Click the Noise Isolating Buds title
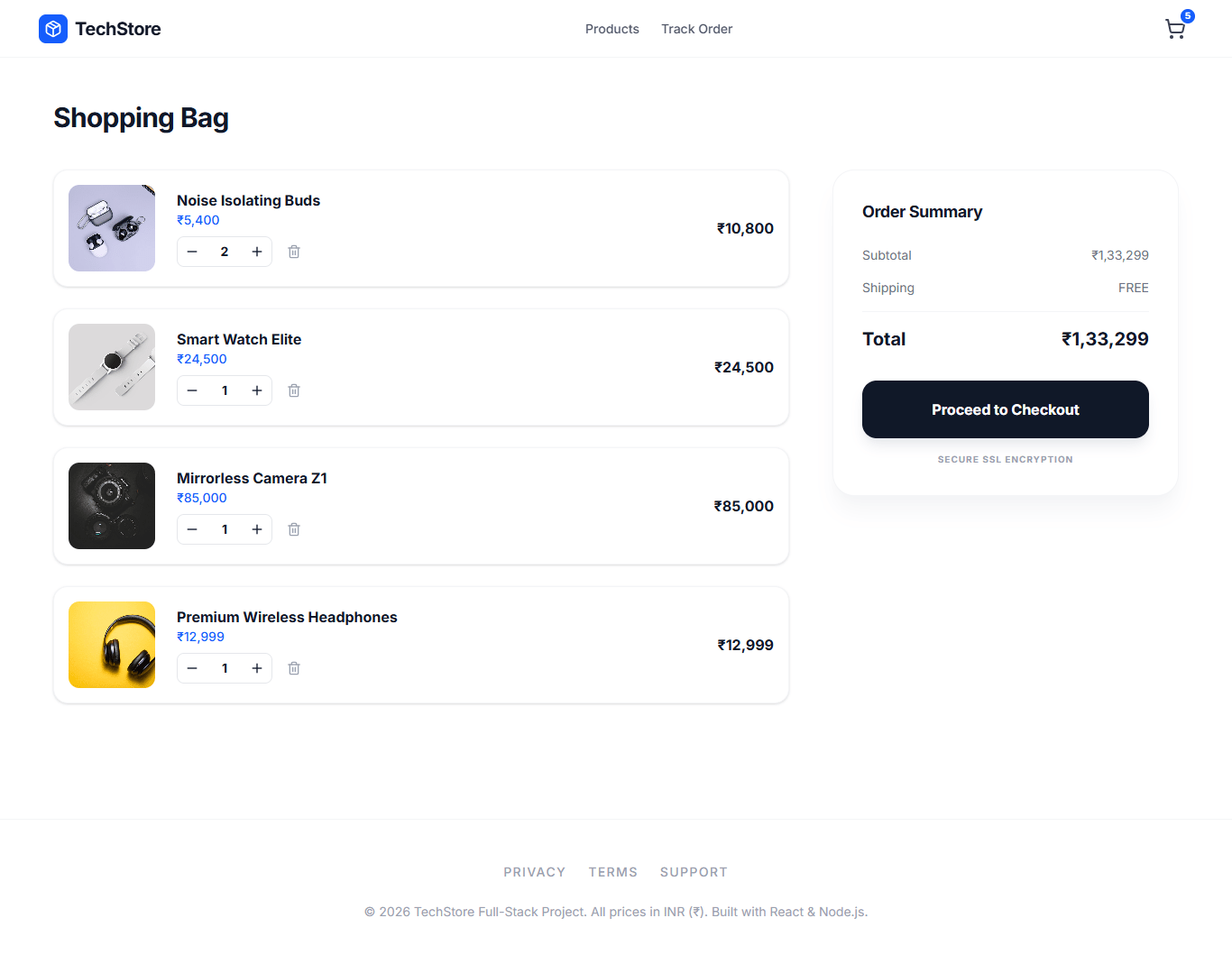 click(248, 200)
